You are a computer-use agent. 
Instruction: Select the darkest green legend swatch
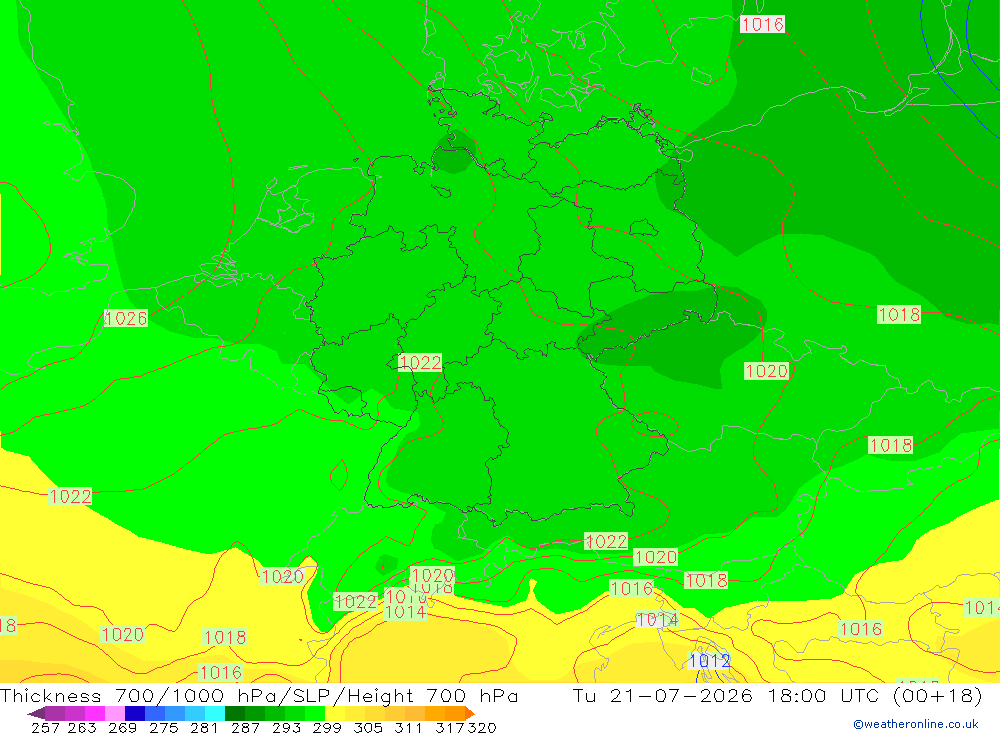235,713
